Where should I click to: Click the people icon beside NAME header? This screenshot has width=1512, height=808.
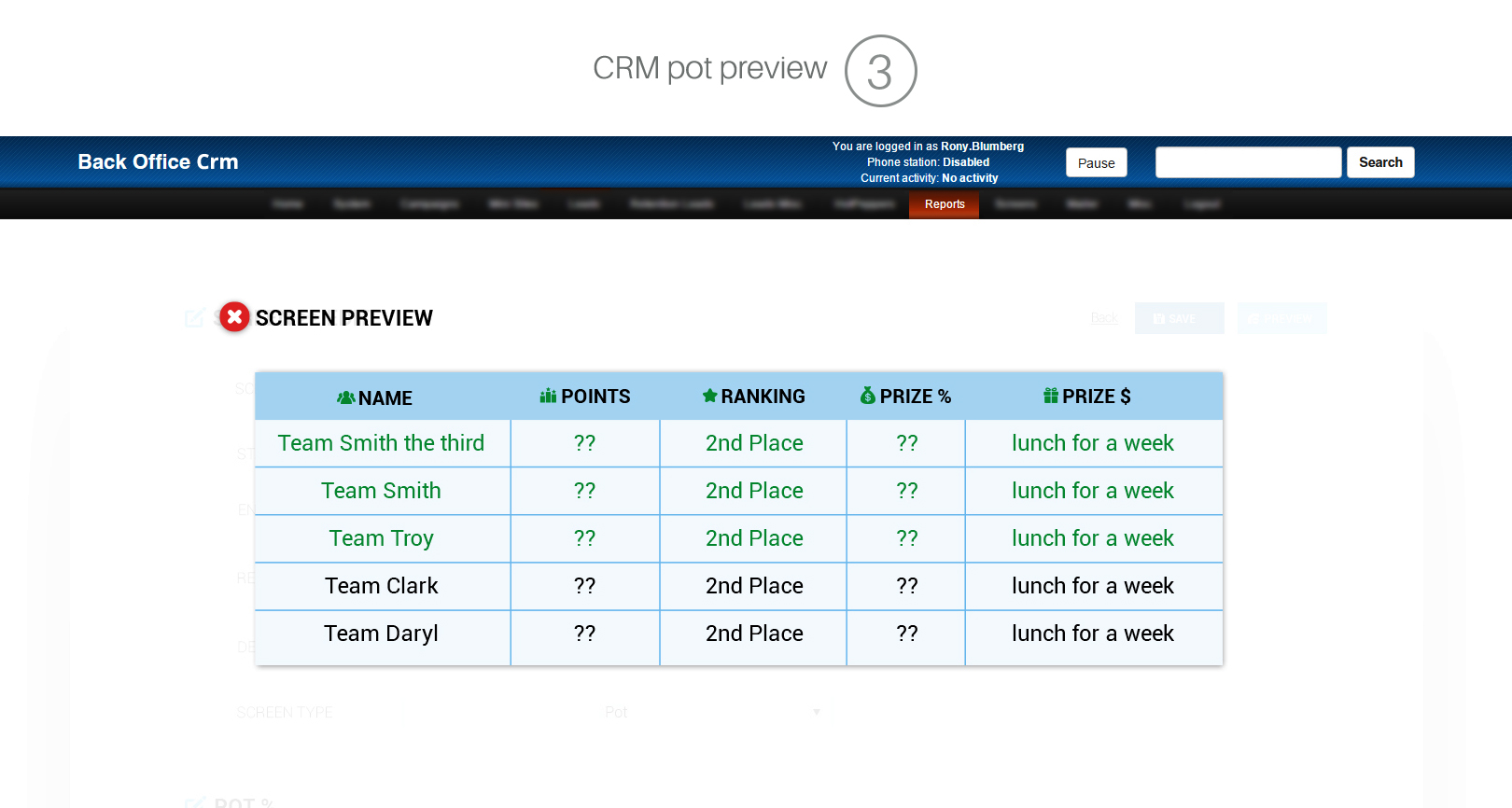(x=345, y=397)
